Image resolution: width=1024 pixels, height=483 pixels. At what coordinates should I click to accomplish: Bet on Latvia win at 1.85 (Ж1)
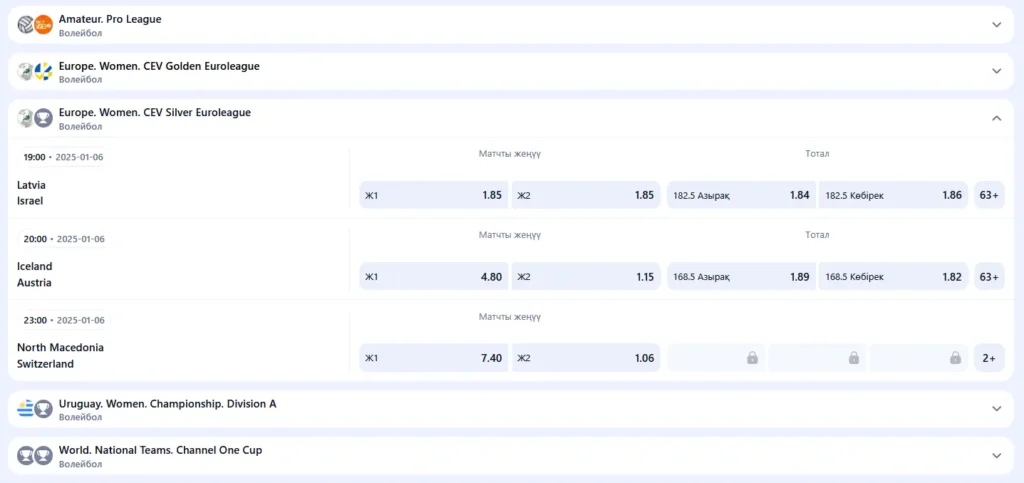tap(433, 195)
